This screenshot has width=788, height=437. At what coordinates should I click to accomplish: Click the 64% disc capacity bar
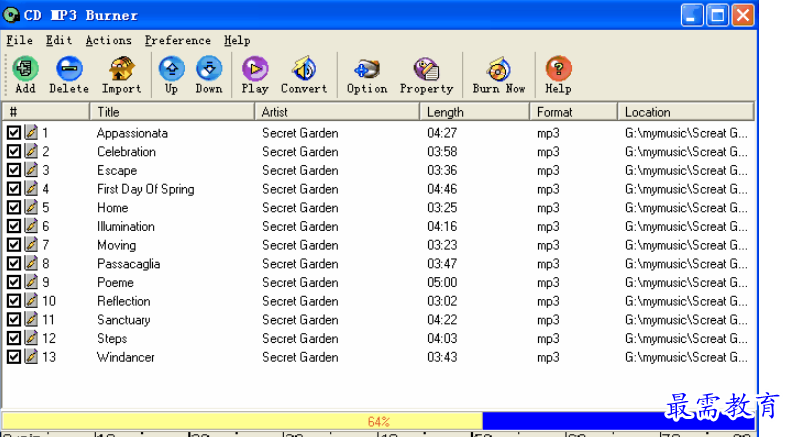point(378,422)
